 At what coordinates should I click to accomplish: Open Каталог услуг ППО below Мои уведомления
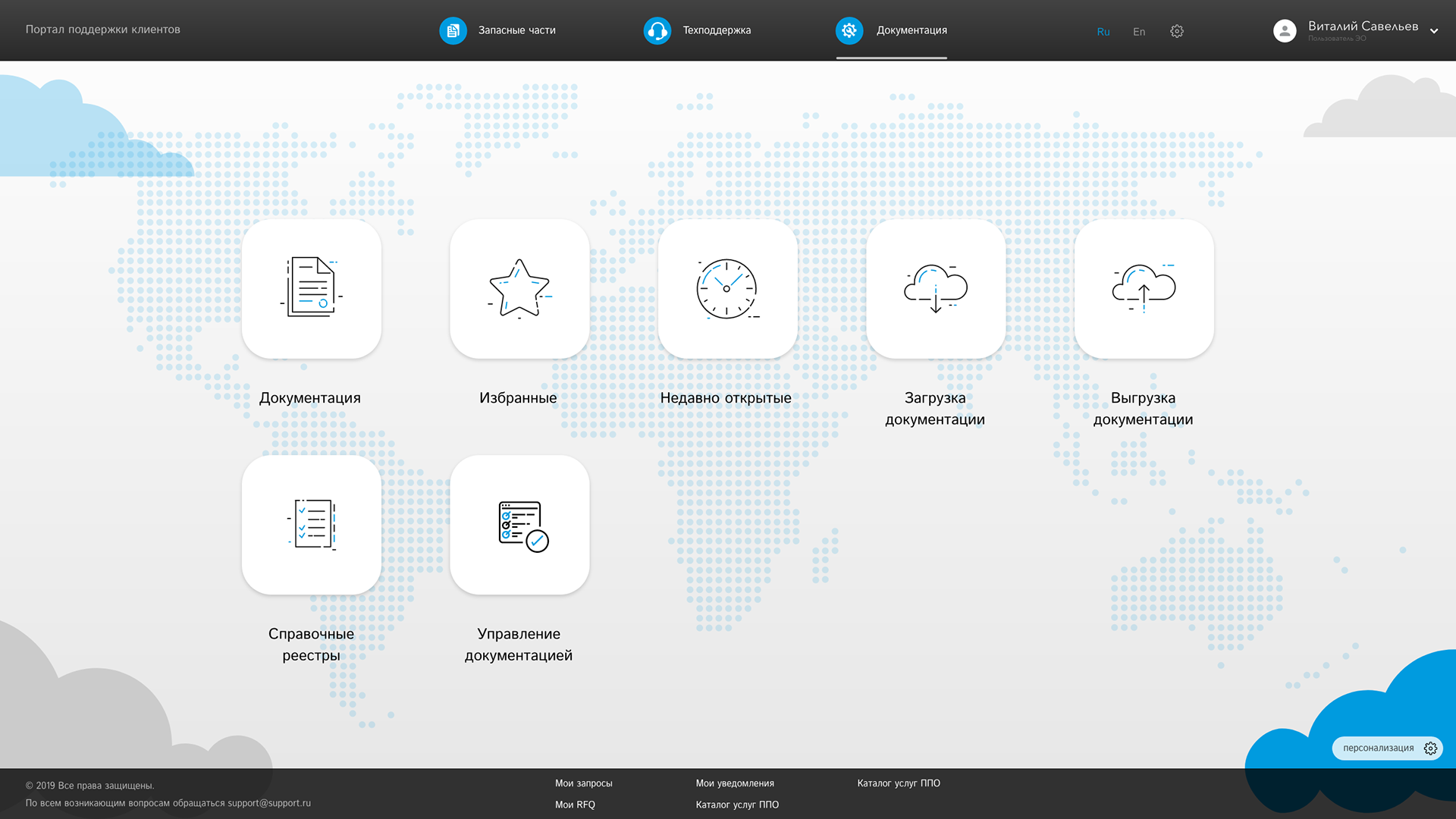(737, 805)
